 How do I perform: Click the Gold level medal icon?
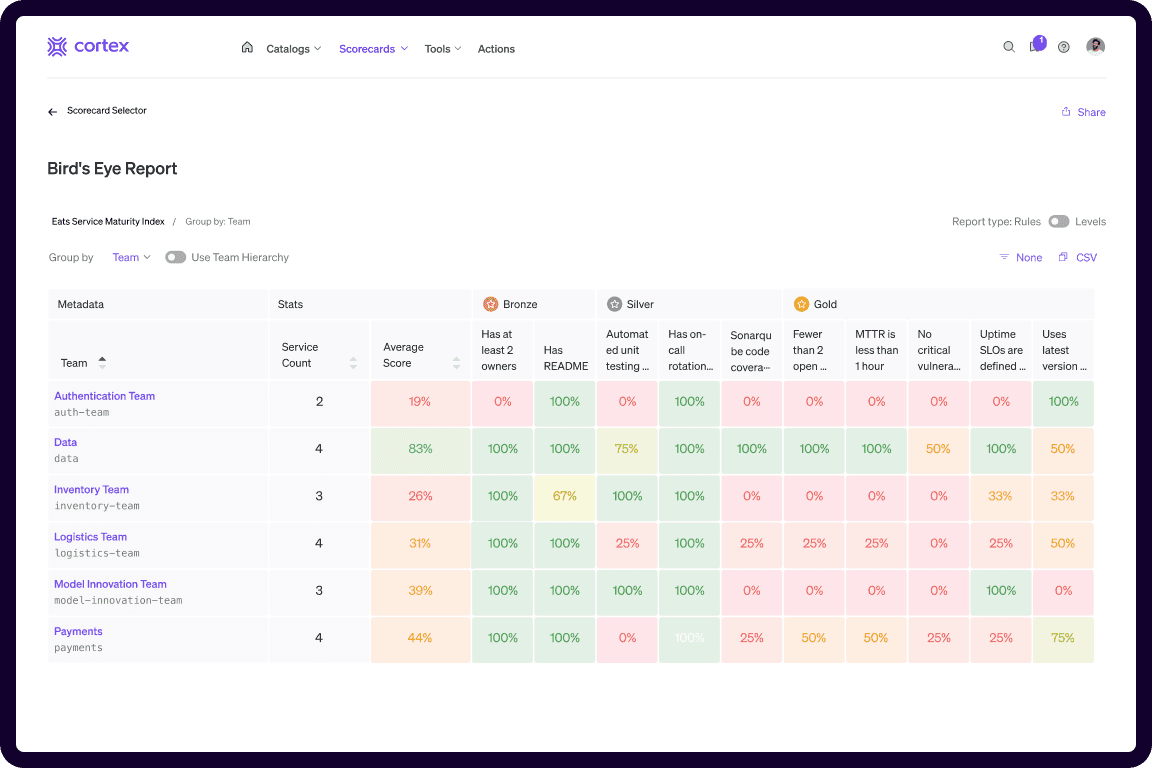point(801,304)
